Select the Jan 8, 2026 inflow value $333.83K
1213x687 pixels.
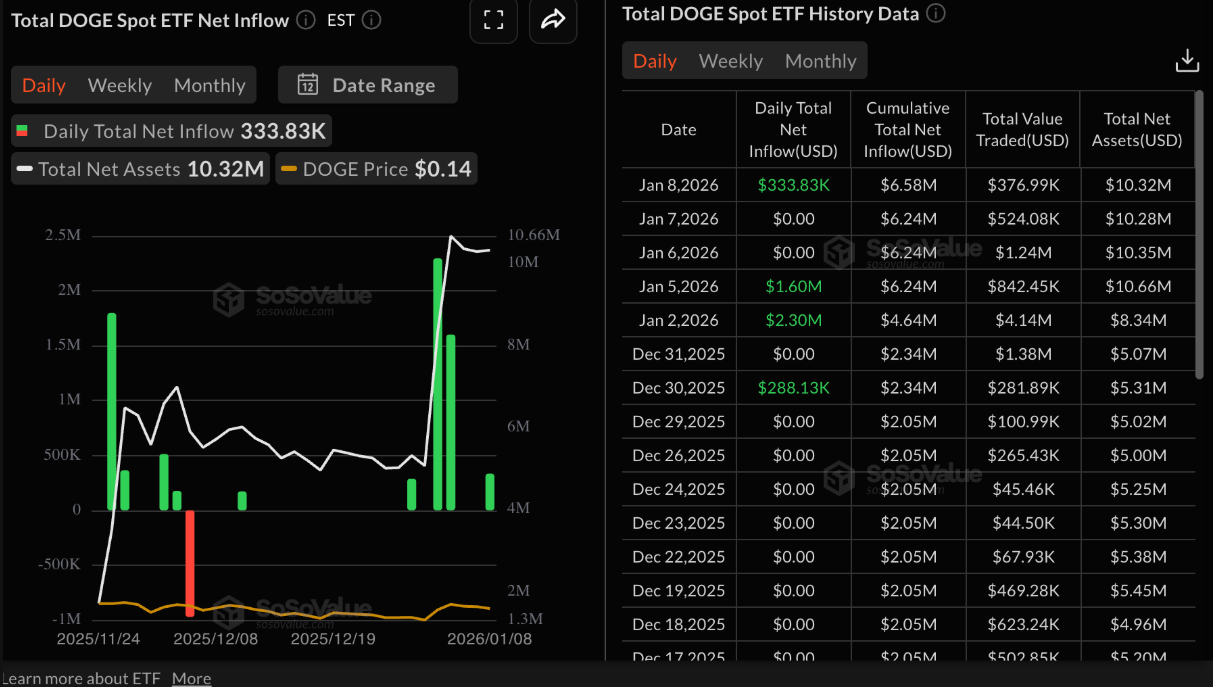pos(793,184)
